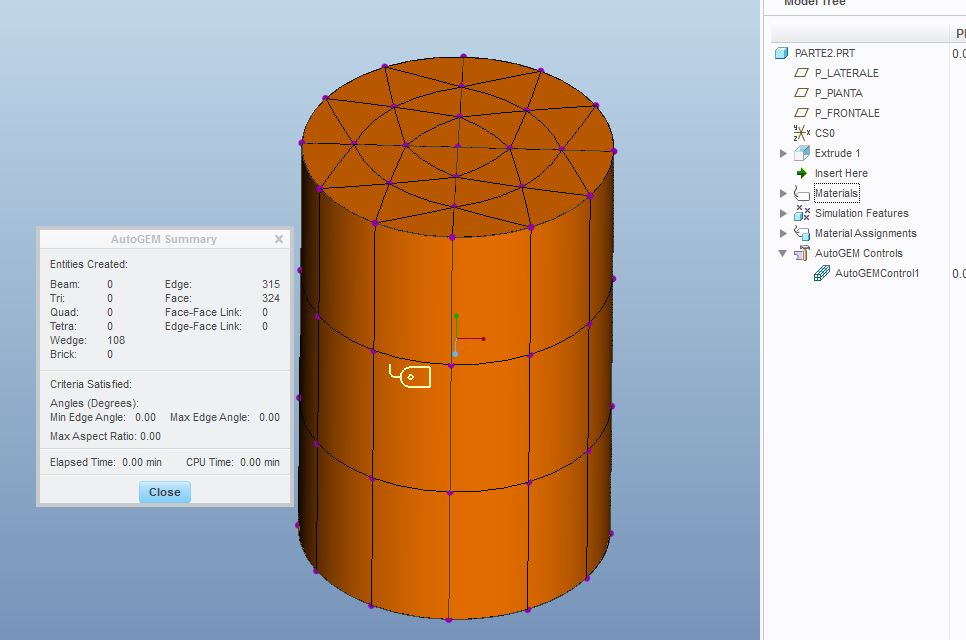Viewport: 966px width, 640px height.
Task: Select the Extrude 1 tree entry label
Action: (x=837, y=153)
